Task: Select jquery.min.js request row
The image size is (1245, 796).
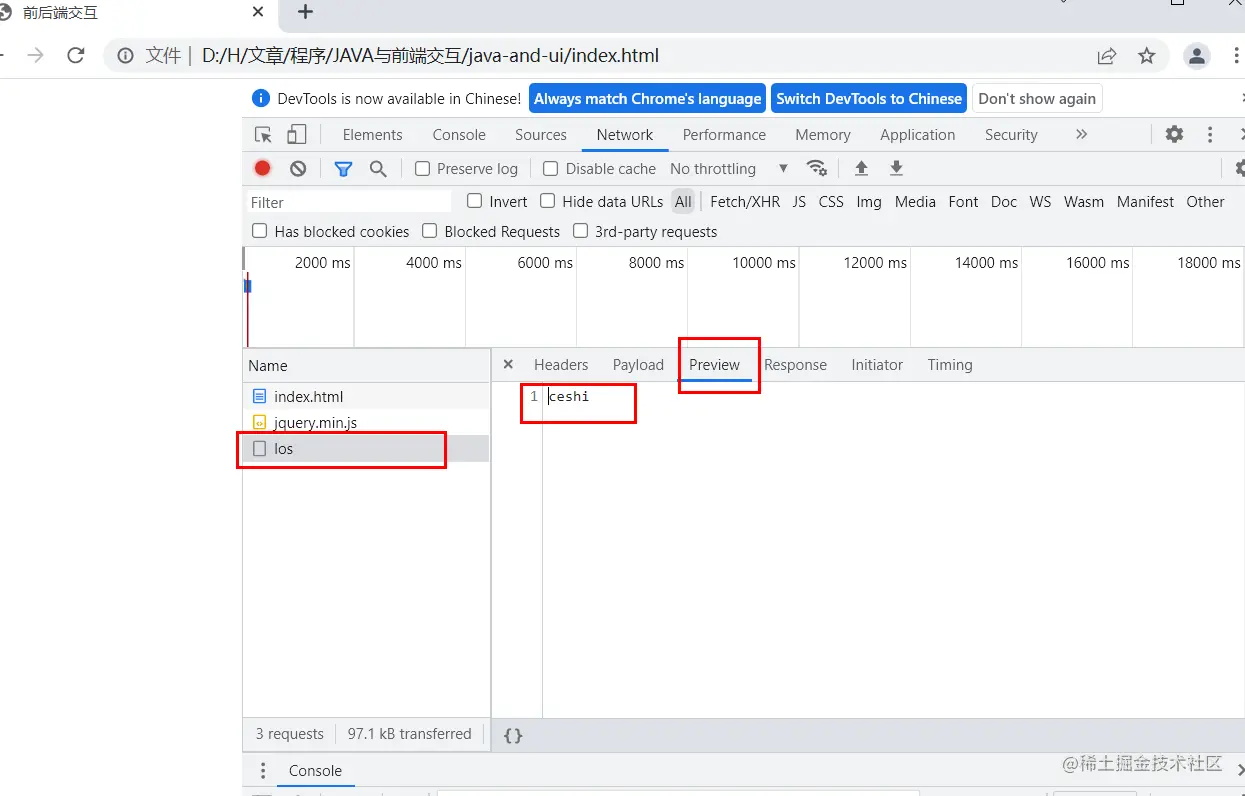Action: point(366,423)
